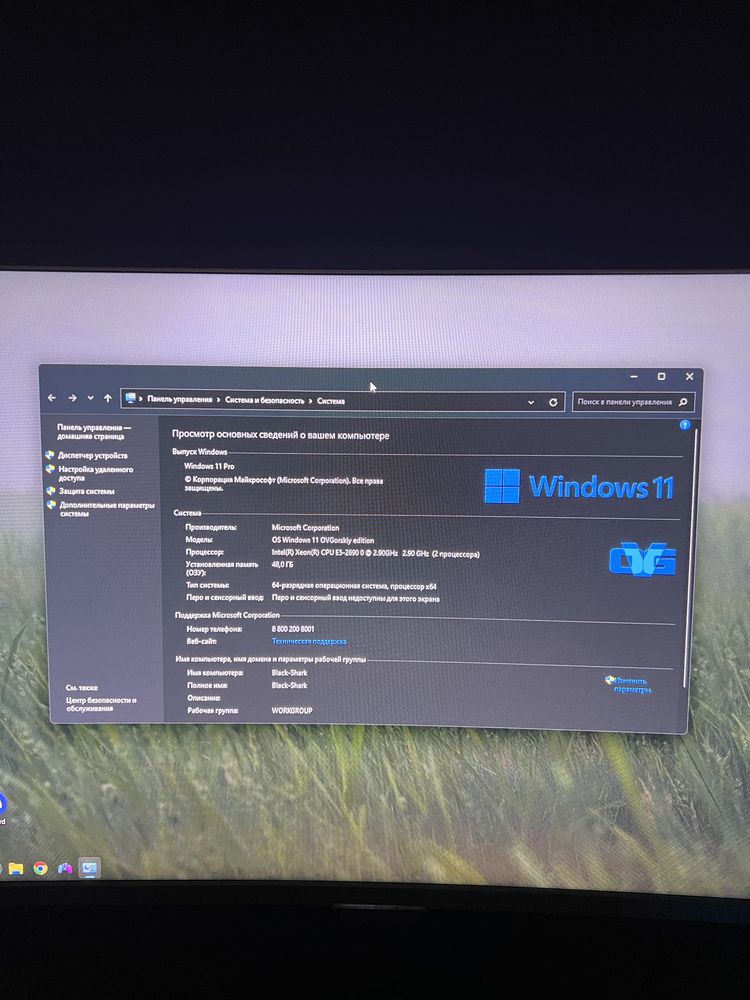Launch Google Chrome from the taskbar
750x1000 pixels.
40,869
